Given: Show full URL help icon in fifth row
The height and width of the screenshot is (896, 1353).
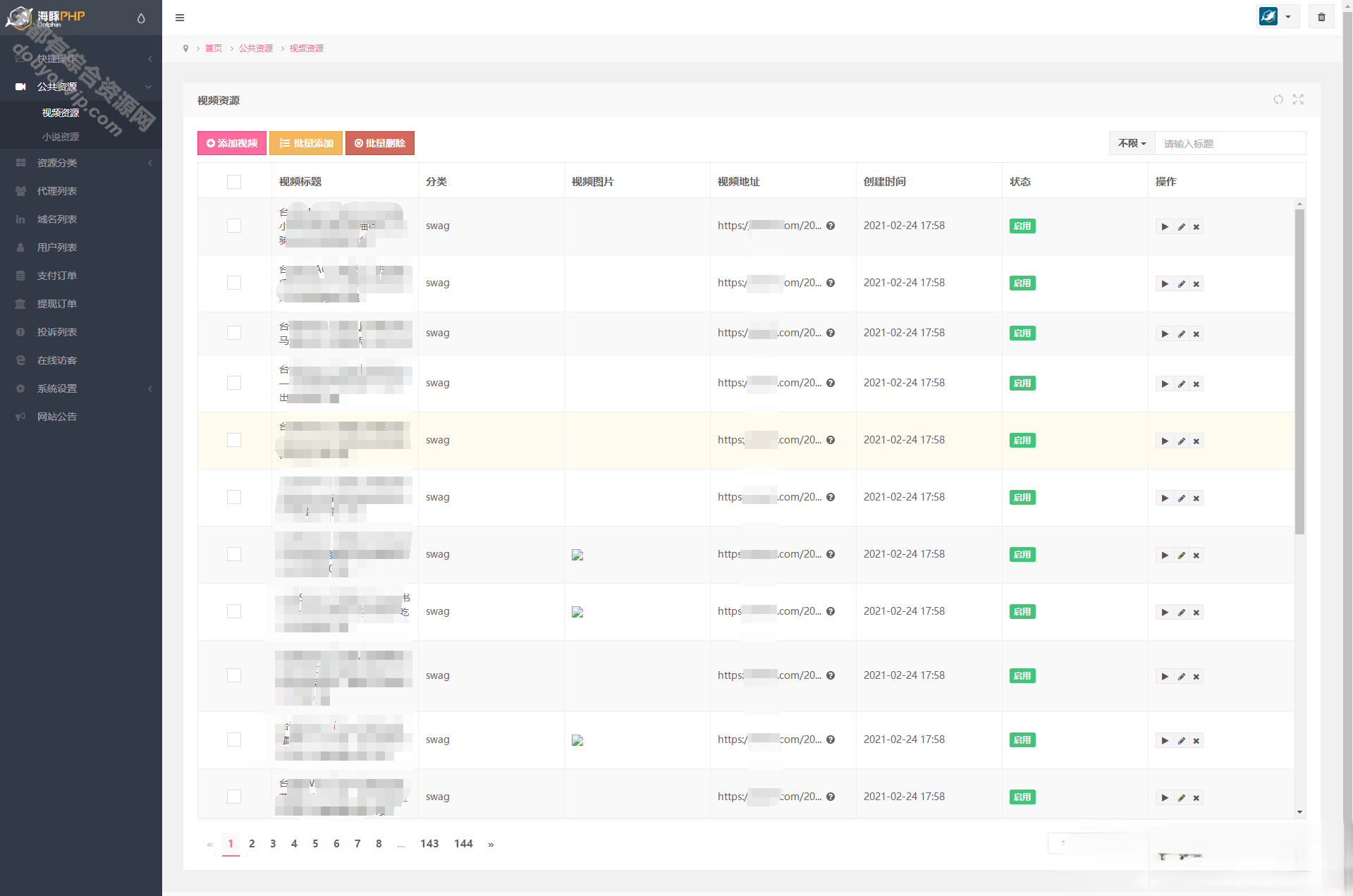Looking at the screenshot, I should pos(831,441).
